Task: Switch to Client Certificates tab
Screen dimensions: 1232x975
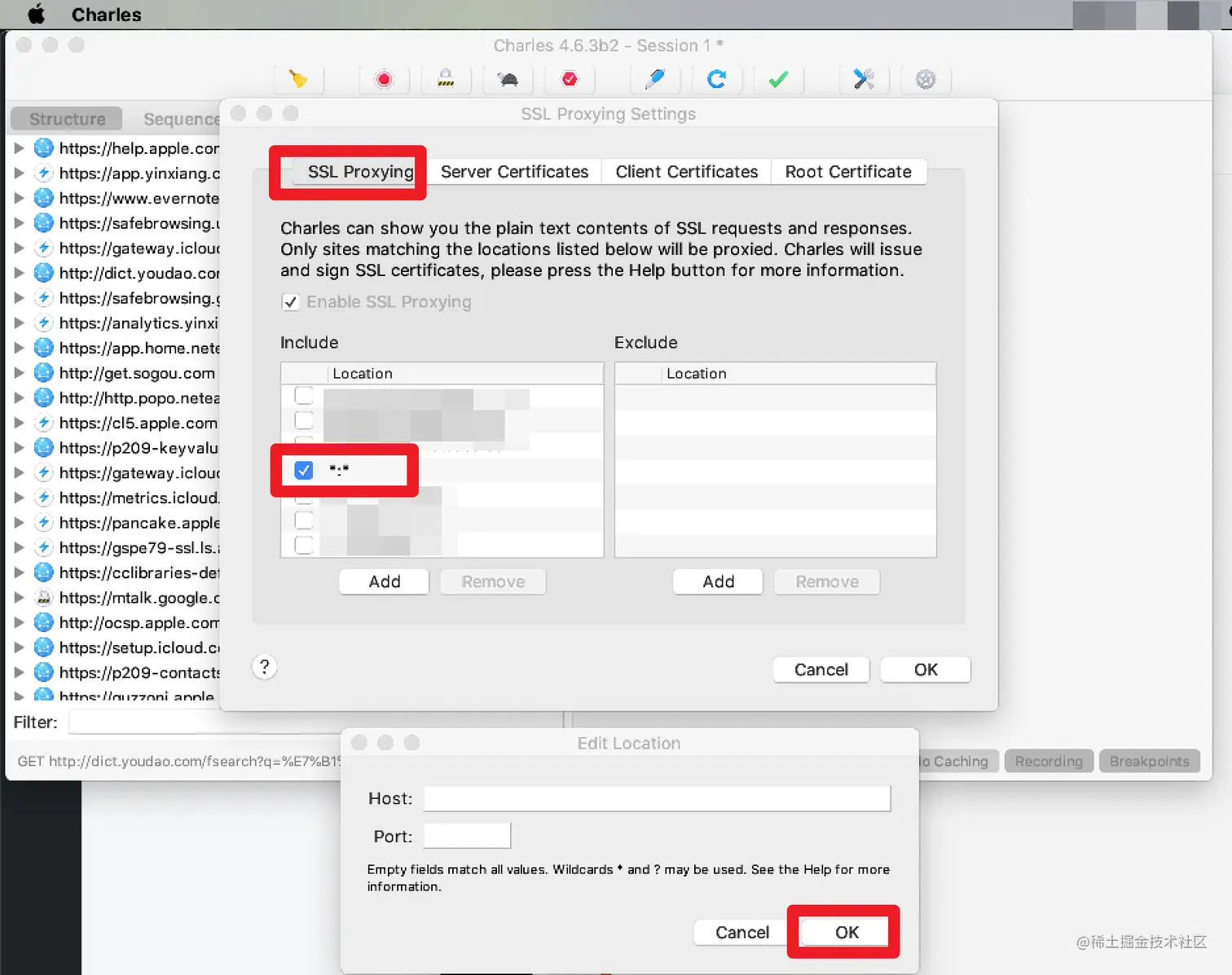Action: [687, 172]
